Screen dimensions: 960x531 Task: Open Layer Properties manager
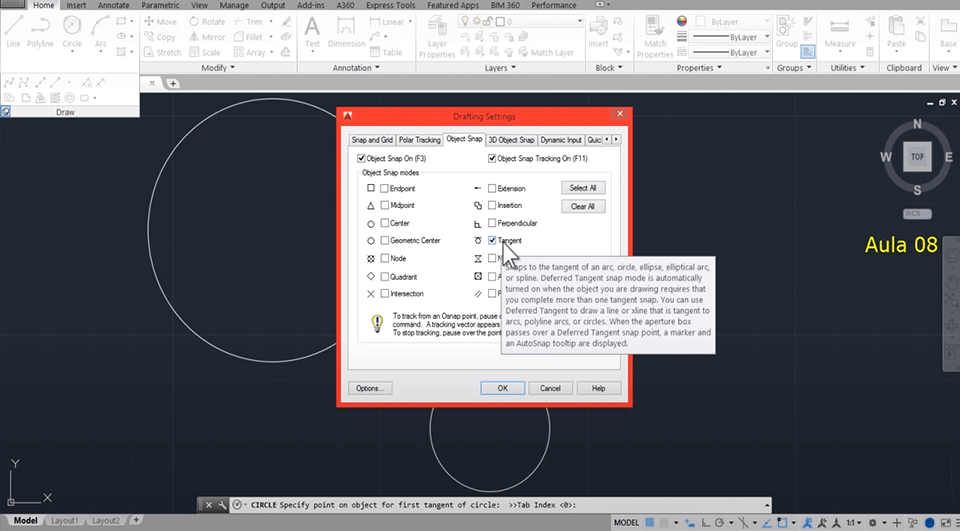[x=437, y=37]
